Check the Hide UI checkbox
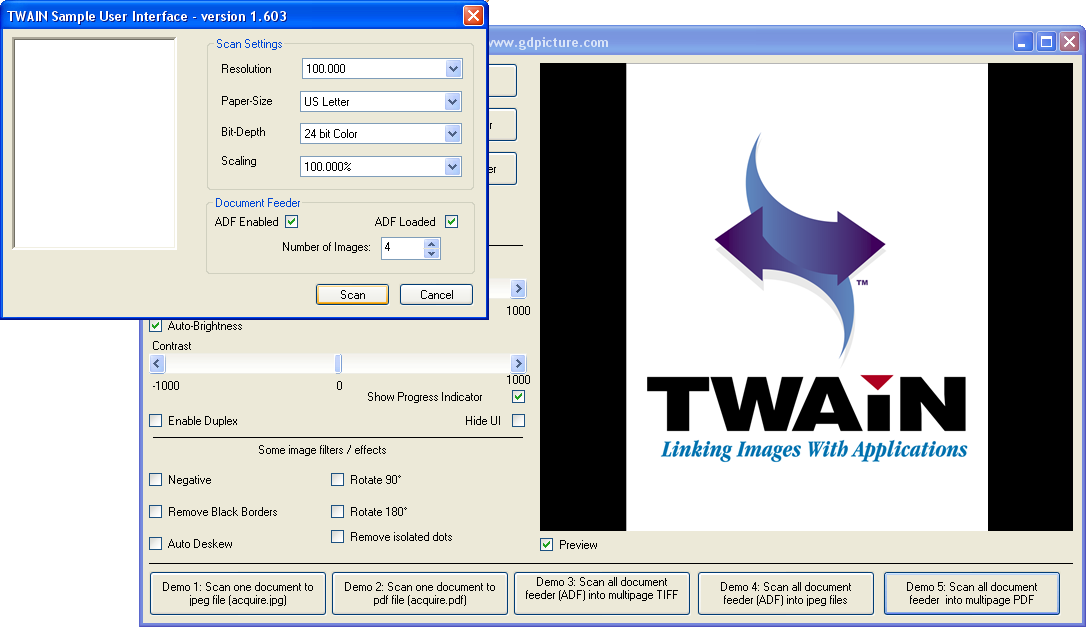This screenshot has height=627, width=1086. [518, 421]
